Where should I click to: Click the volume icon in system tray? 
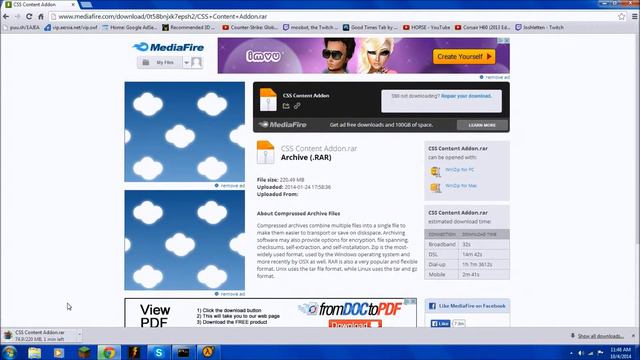pos(580,353)
